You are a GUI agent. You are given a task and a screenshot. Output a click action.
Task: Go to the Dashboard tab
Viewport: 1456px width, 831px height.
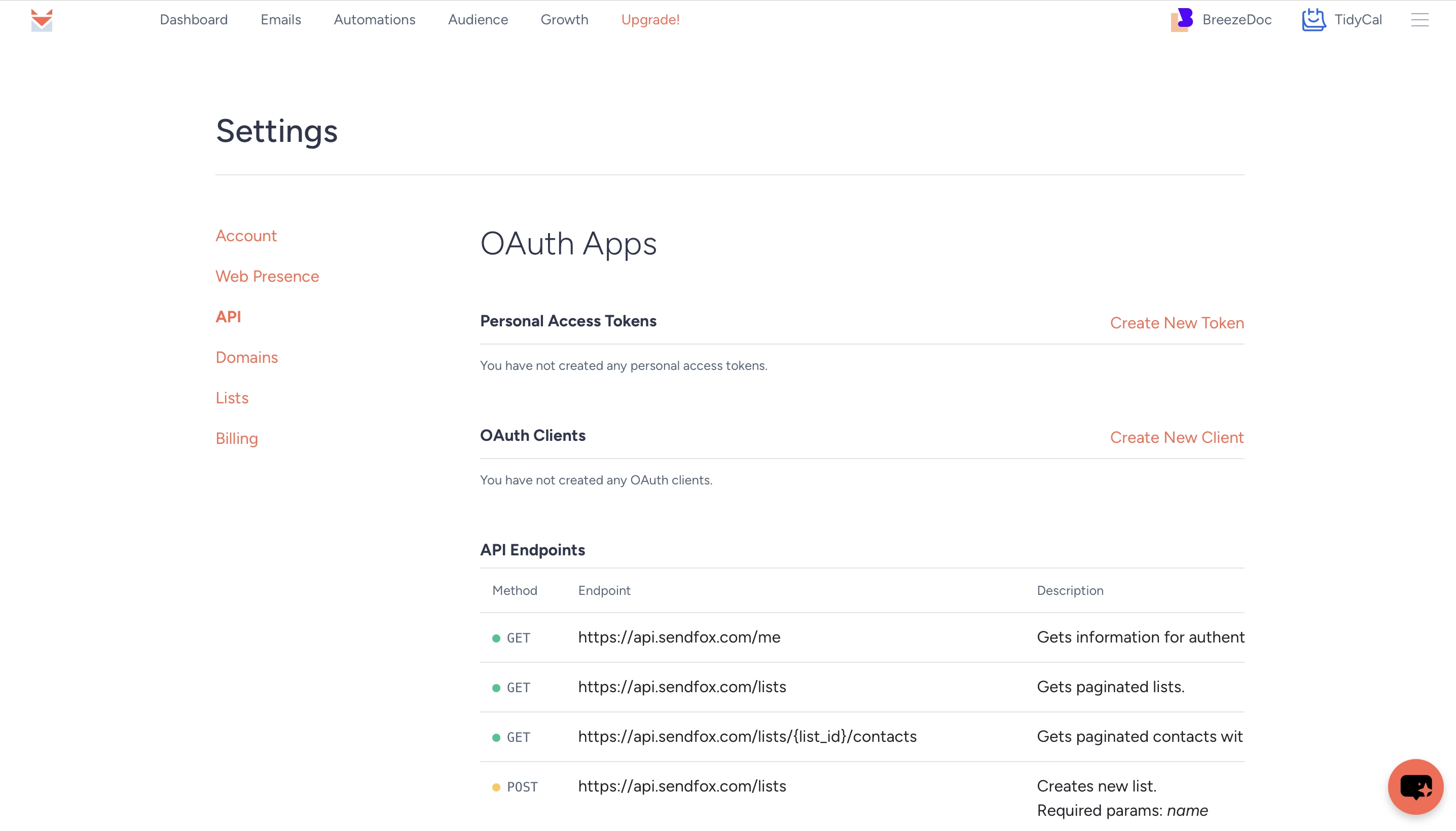click(194, 20)
